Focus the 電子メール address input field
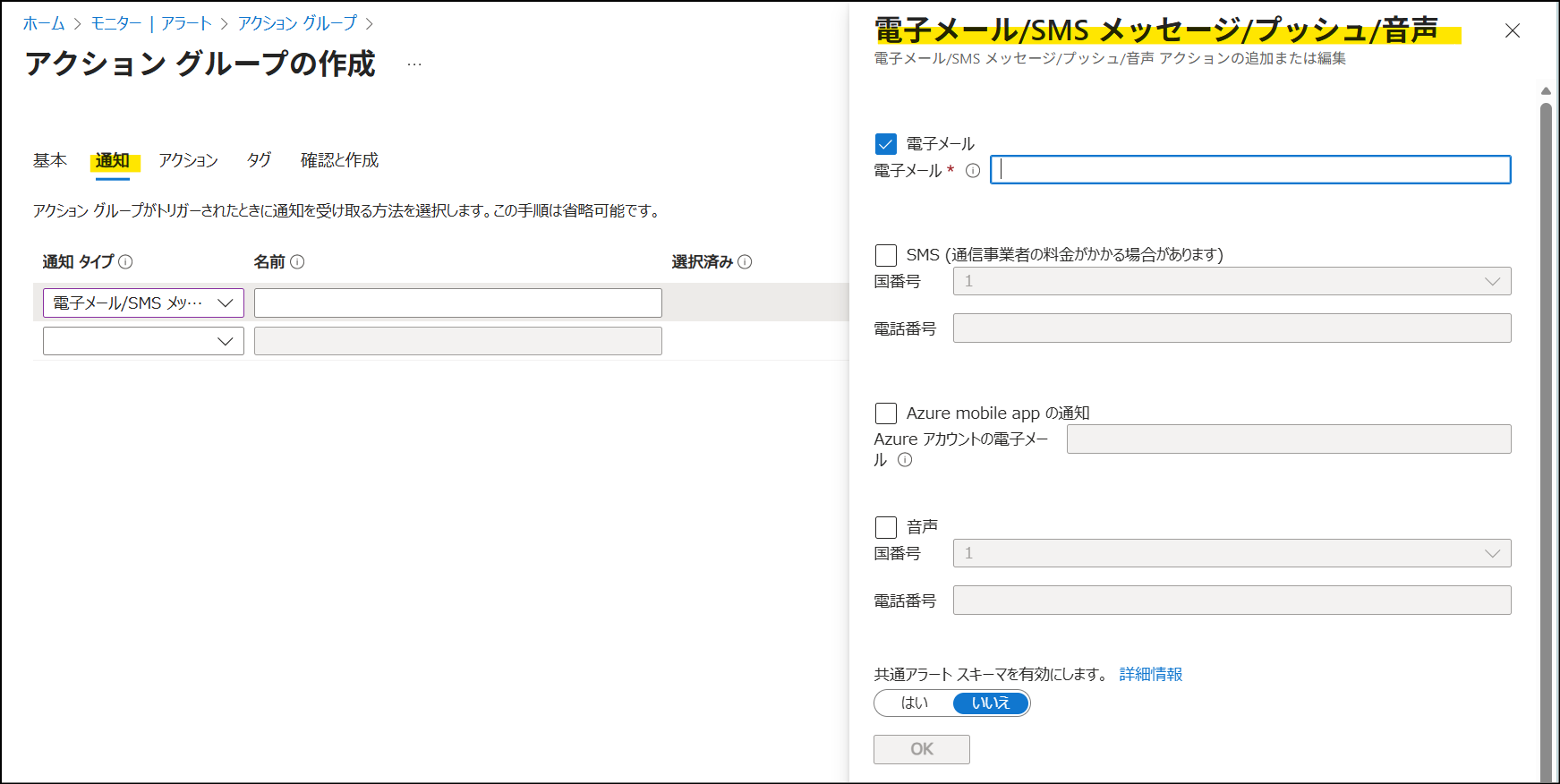 pyautogui.click(x=1250, y=170)
